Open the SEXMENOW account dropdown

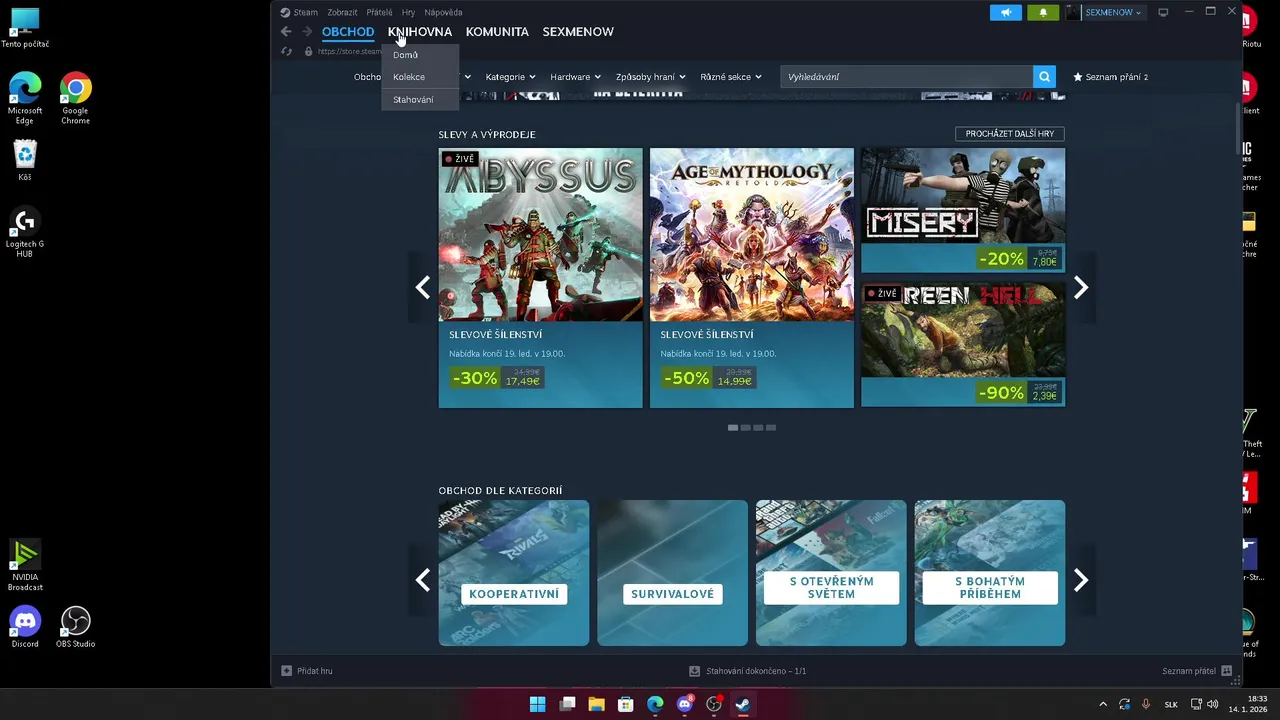[1113, 12]
